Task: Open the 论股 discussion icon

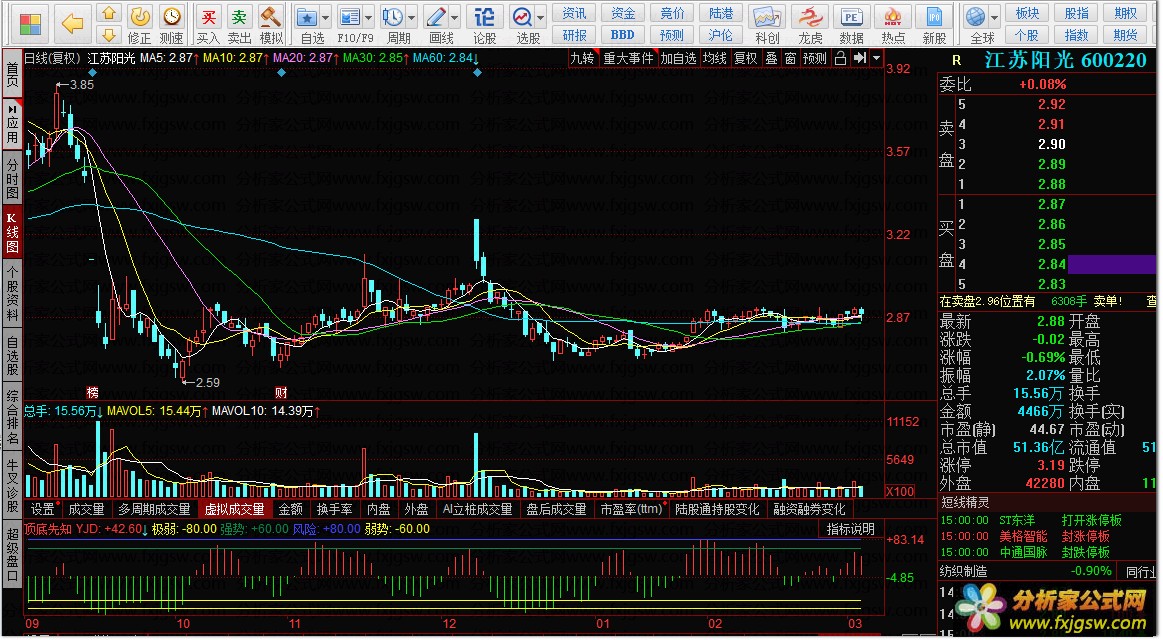Action: pyautogui.click(x=484, y=16)
